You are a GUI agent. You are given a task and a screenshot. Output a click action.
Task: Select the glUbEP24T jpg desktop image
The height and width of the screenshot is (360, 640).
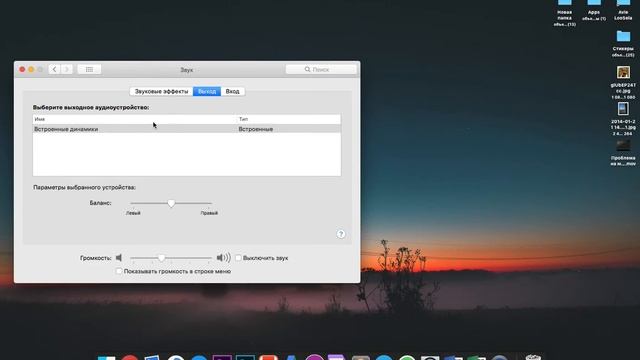(623, 82)
